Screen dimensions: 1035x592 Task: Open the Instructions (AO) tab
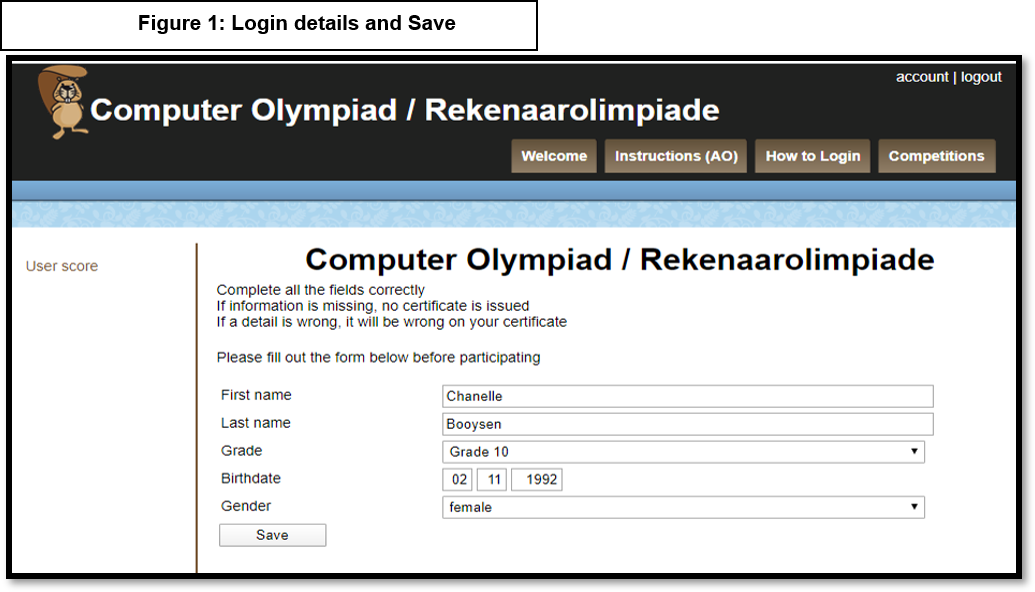point(676,156)
